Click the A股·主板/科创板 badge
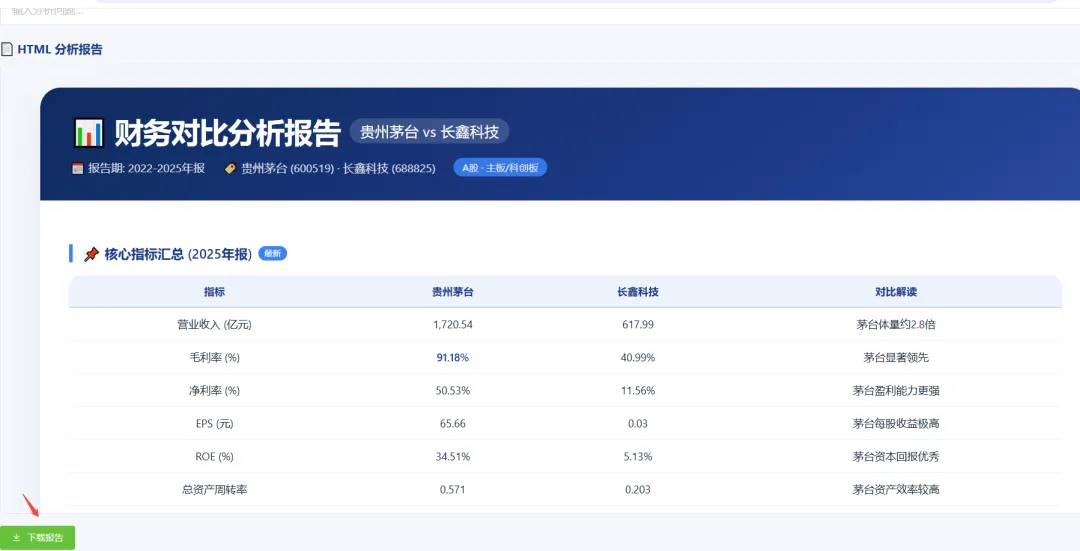 500,168
